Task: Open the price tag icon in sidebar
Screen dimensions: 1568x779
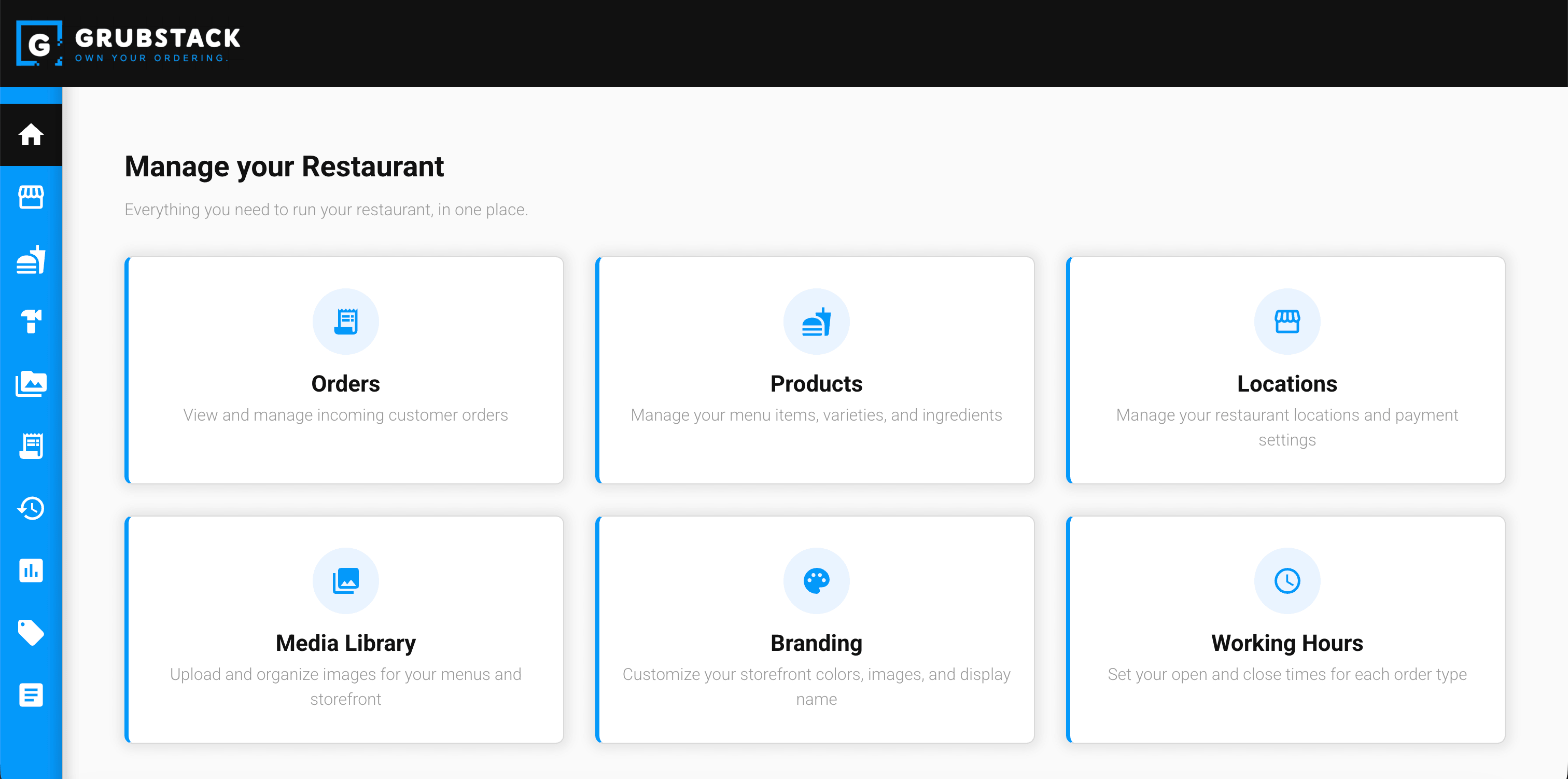Action: 31,633
